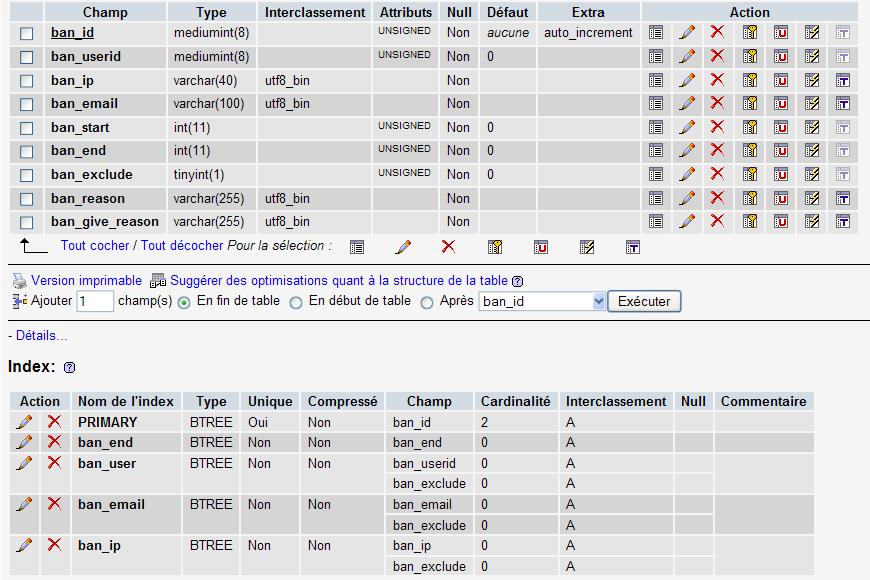Check the ban_userid row checkbox
Image resolution: width=870 pixels, height=580 pixels.
coord(27,57)
